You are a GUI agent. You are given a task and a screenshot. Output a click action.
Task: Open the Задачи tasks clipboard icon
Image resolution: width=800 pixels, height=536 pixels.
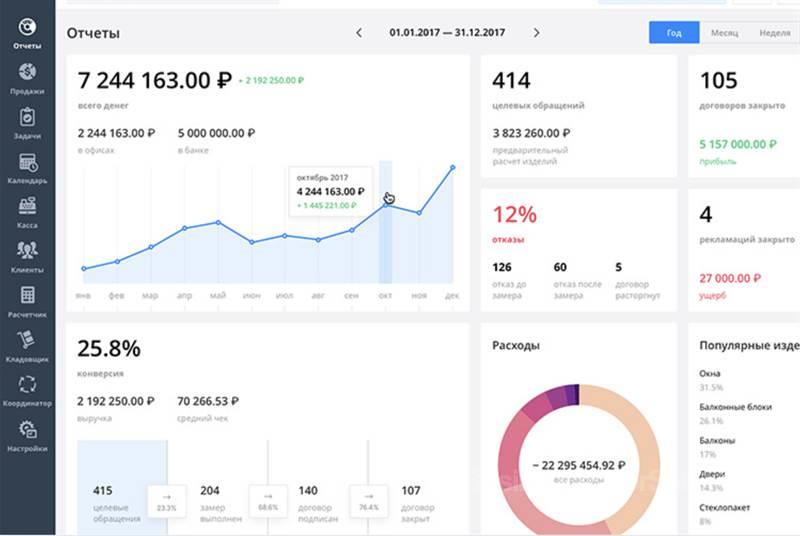click(27, 118)
